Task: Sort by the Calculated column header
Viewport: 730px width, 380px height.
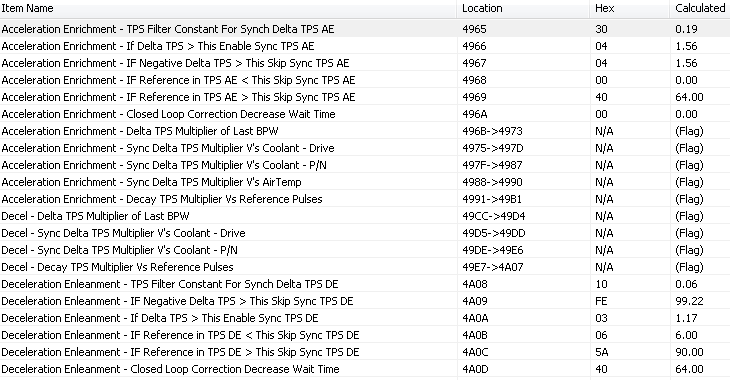Action: (x=700, y=8)
